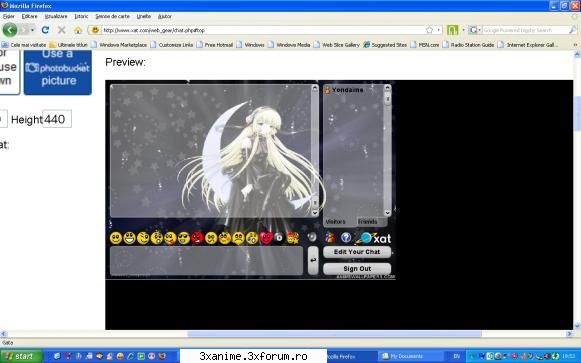This screenshot has height=363, width=581.
Task: Click the visitor list scroll-up arrow
Action: [x=388, y=88]
